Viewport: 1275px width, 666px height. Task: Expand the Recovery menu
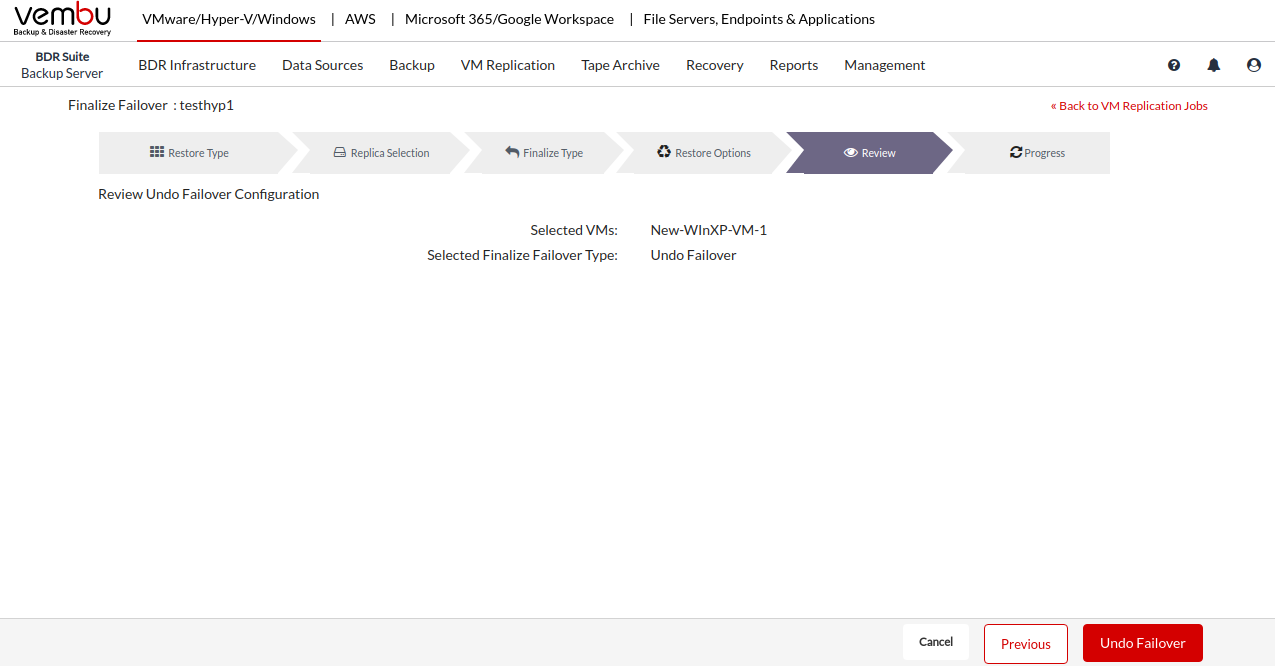[x=714, y=65]
